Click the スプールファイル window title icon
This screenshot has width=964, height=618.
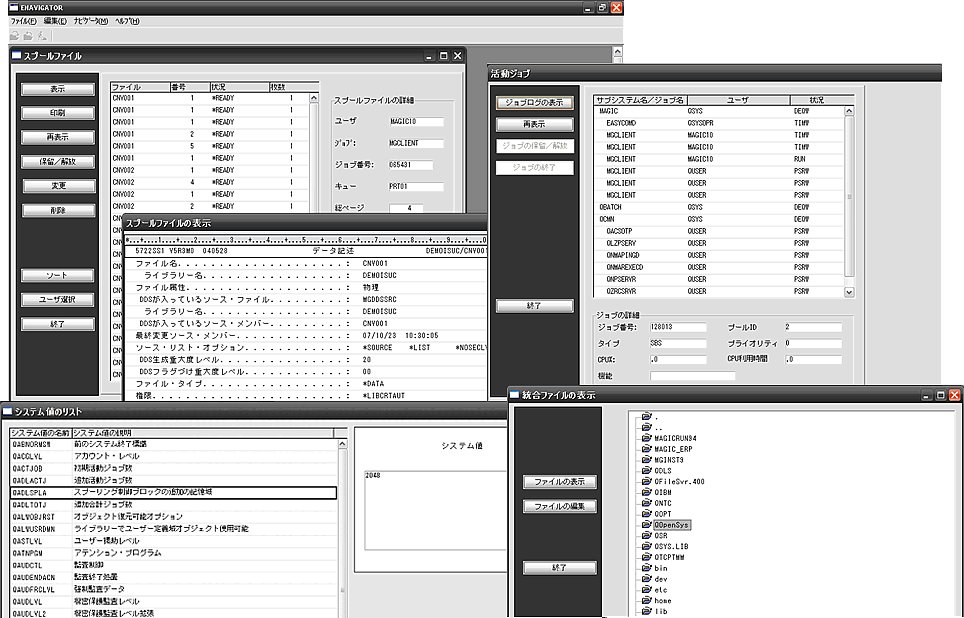point(17,55)
